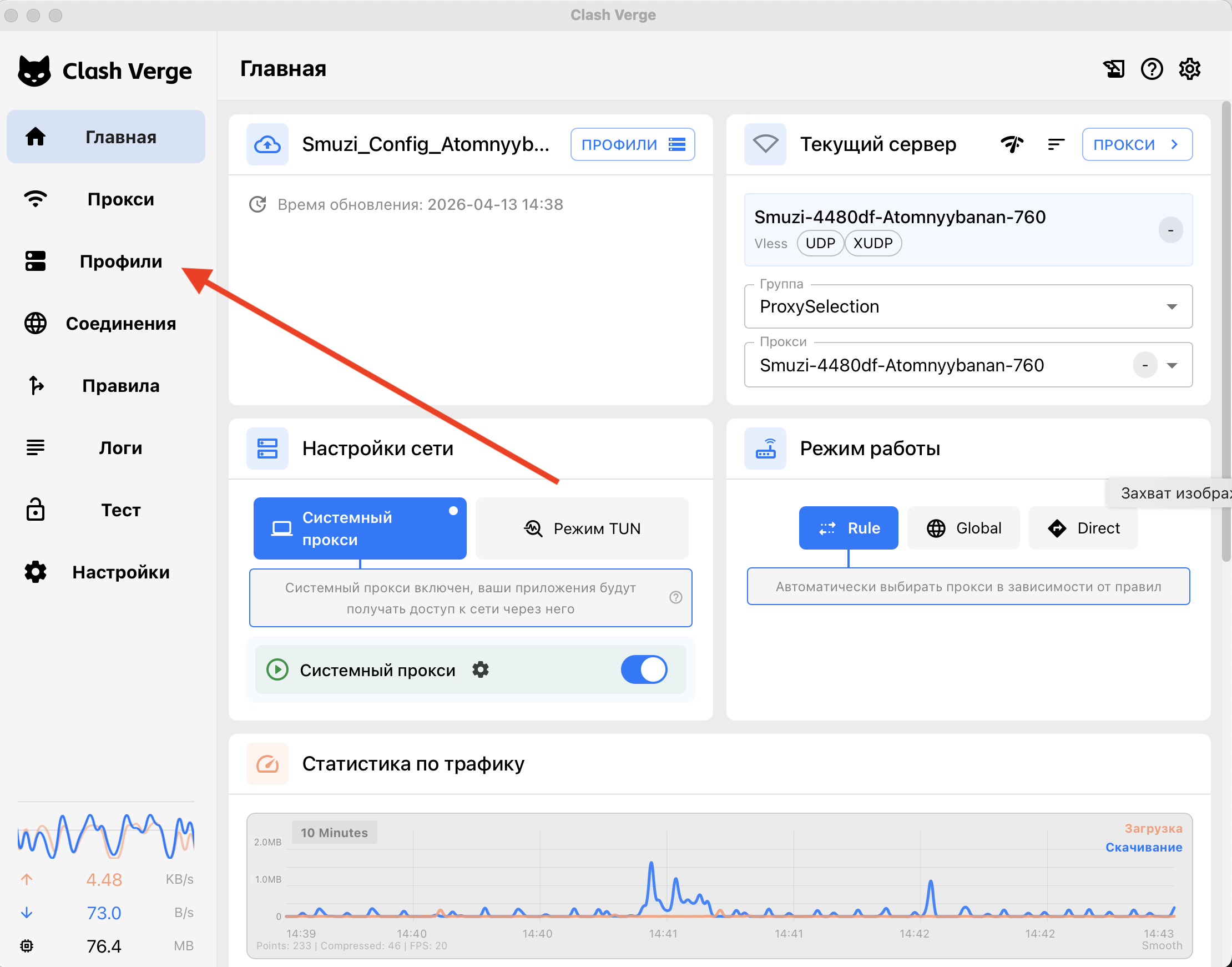
Task: Click the Настройки сети card icon
Action: pos(267,449)
